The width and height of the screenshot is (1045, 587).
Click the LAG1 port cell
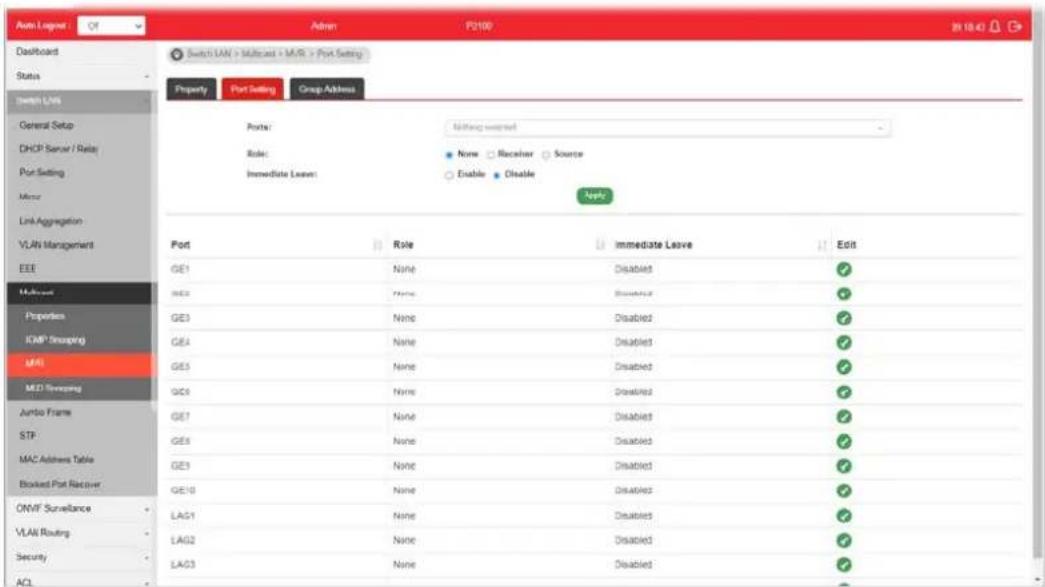(183, 516)
